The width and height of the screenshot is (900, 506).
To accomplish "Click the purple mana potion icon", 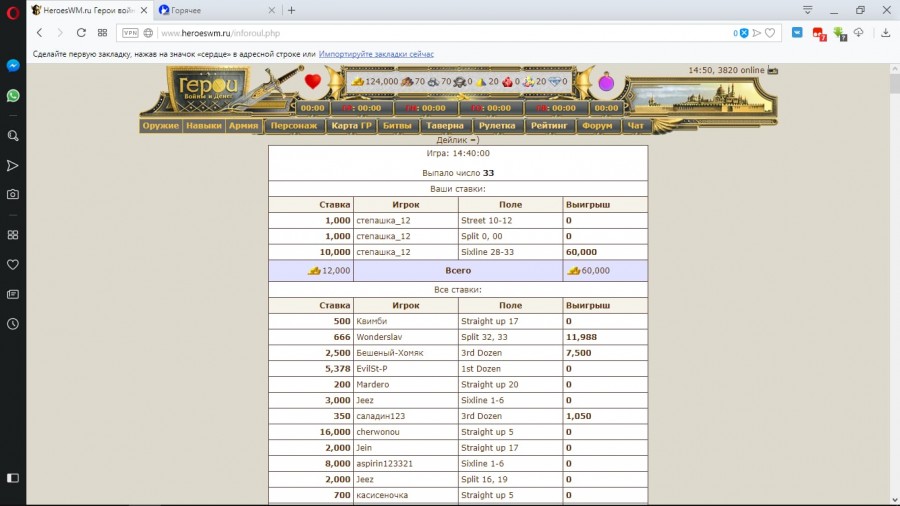I will pos(606,82).
